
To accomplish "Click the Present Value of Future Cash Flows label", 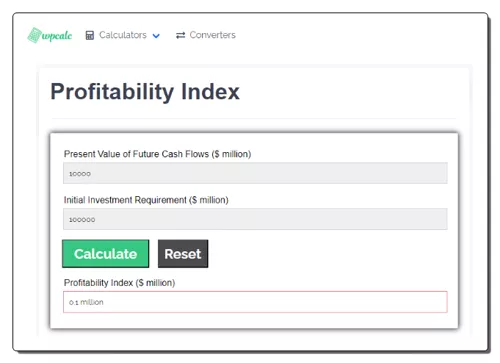I will (x=157, y=154).
